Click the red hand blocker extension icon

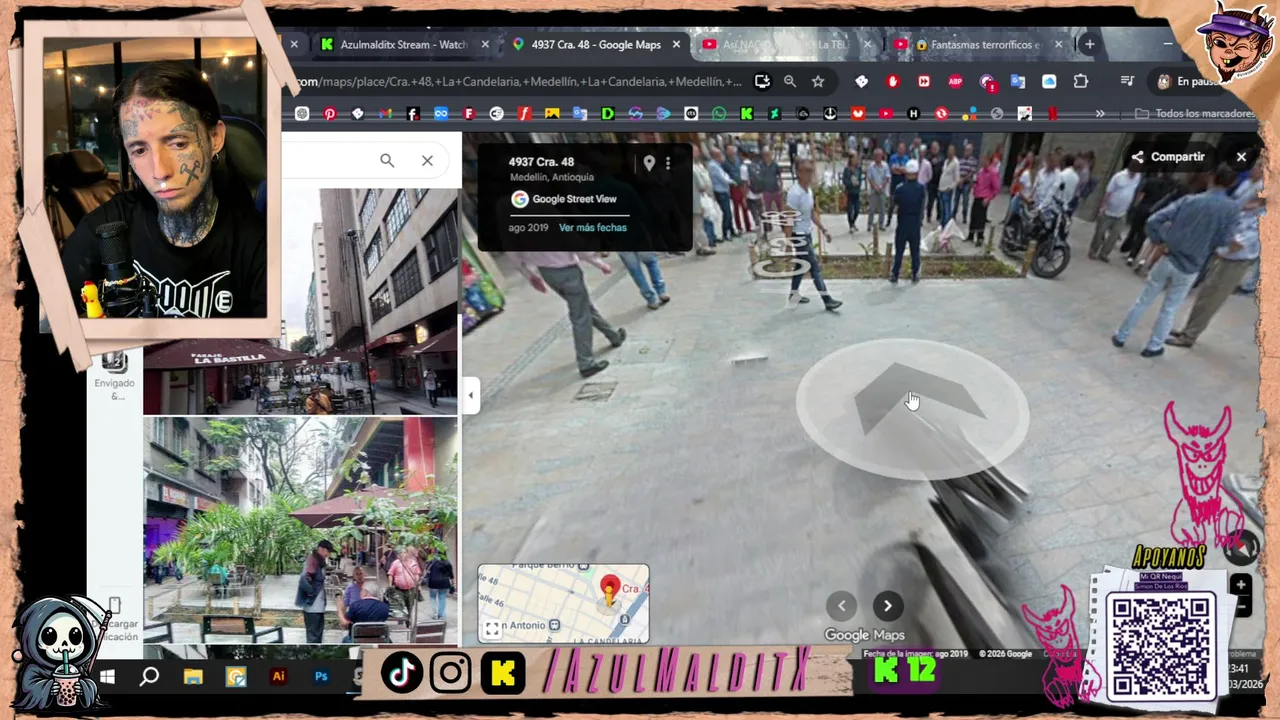click(893, 81)
